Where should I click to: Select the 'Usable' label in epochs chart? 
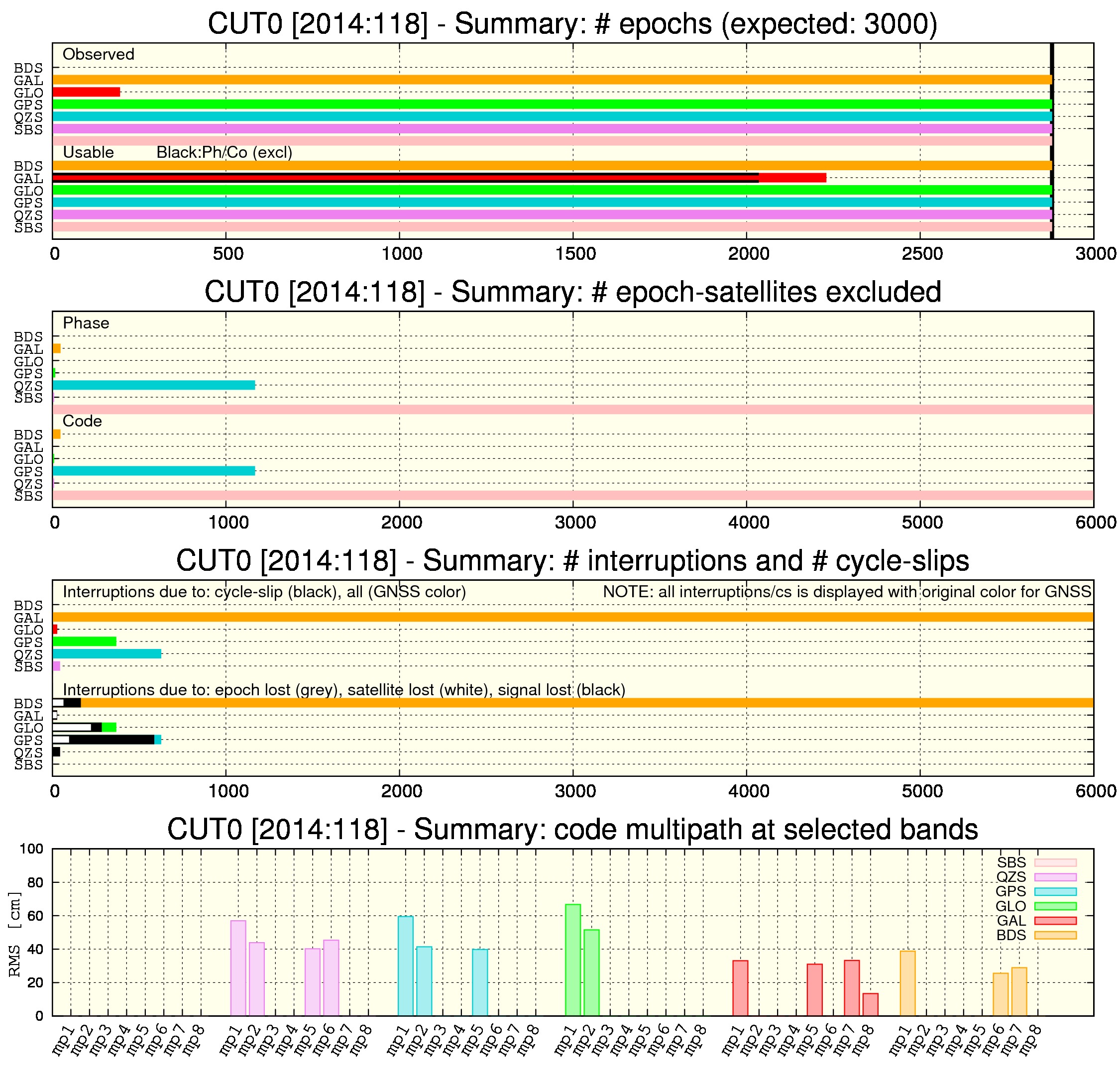click(x=88, y=152)
